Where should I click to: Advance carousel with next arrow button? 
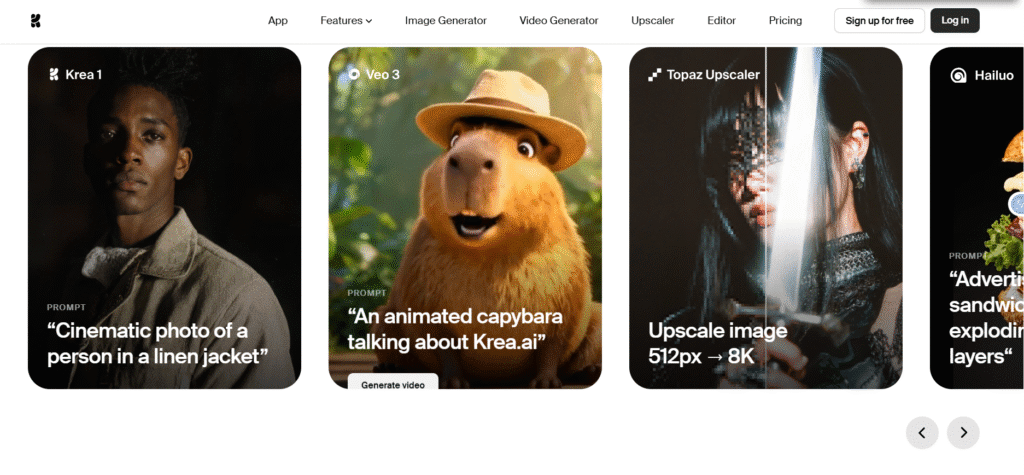click(x=963, y=432)
